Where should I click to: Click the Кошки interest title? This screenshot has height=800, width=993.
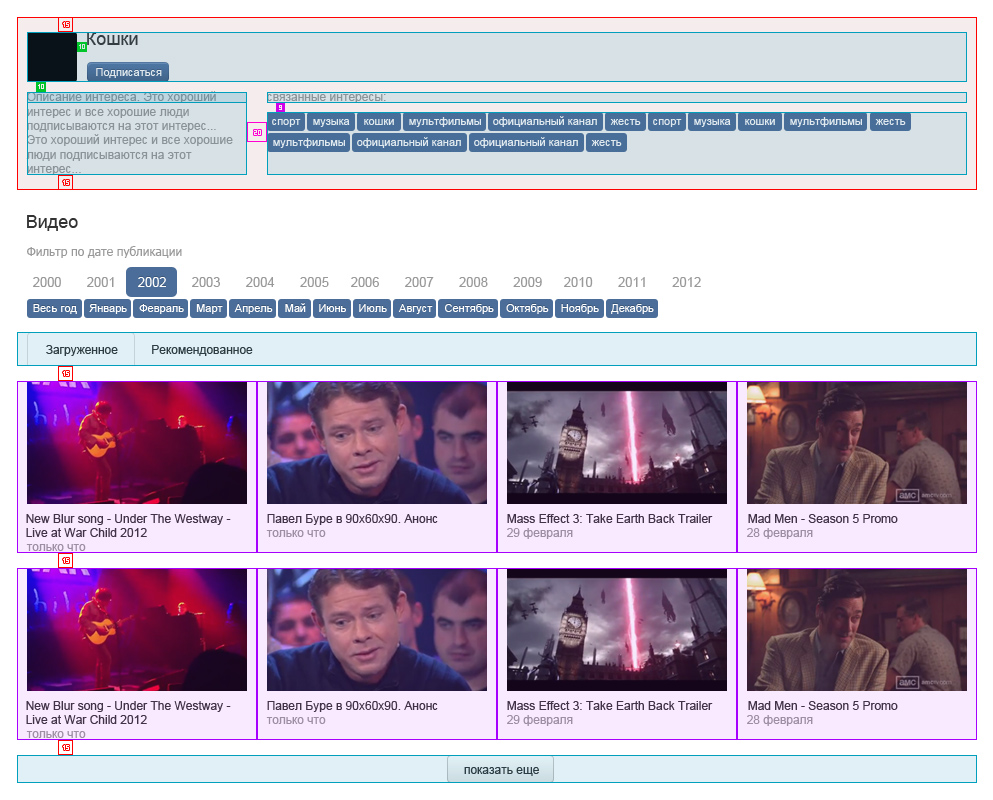pos(112,39)
